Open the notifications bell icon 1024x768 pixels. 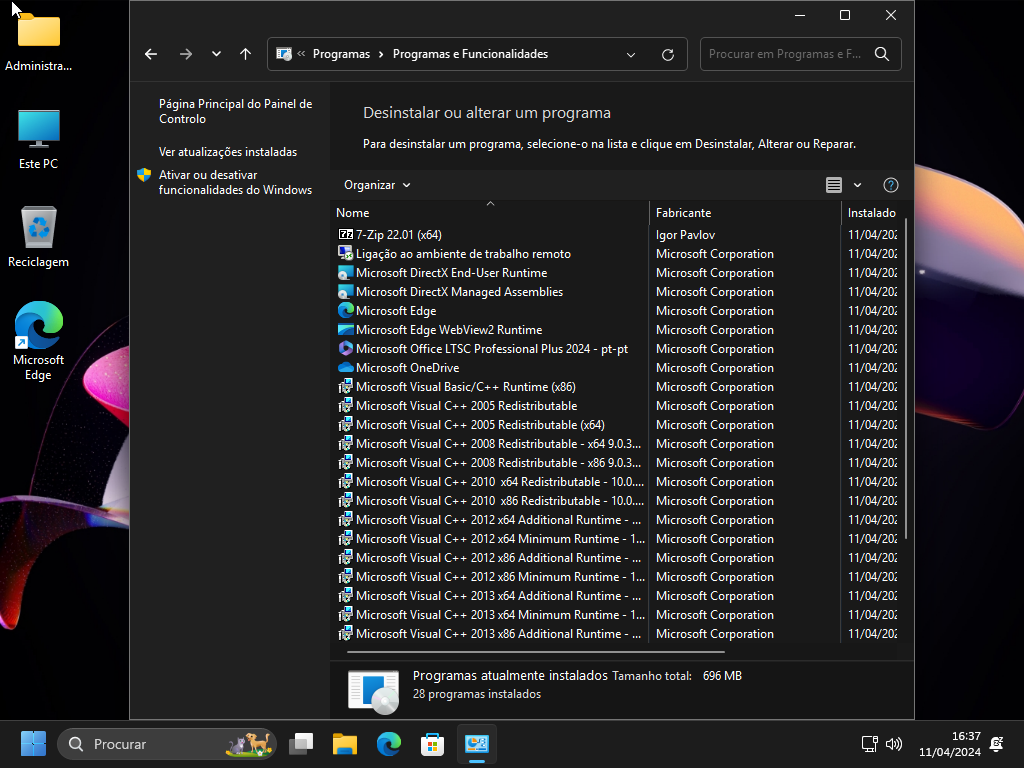[997, 744]
